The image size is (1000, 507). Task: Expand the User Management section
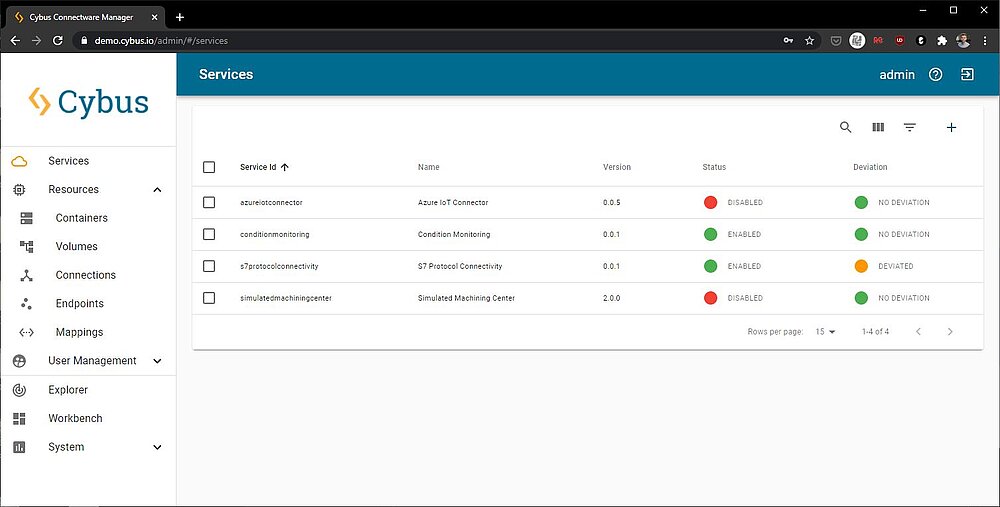coord(157,361)
